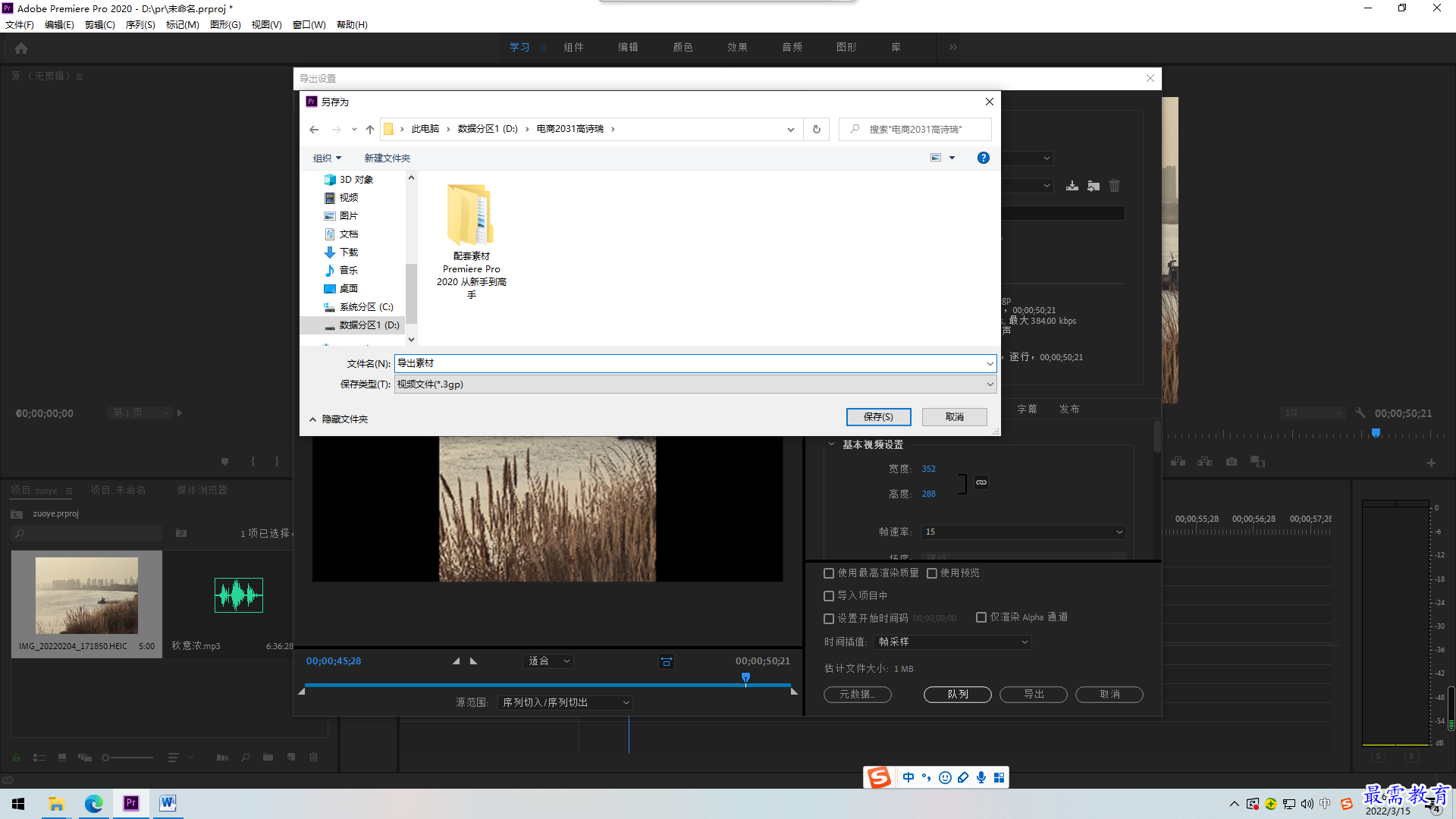Open File Explorer from taskbar
This screenshot has height=819, width=1456.
[57, 804]
